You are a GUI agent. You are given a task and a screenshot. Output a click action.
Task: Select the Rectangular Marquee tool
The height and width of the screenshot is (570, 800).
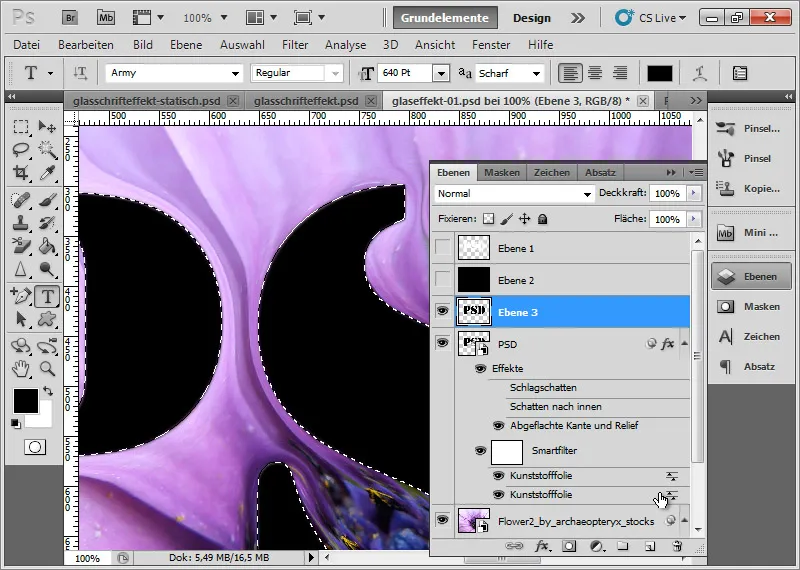pyautogui.click(x=21, y=127)
